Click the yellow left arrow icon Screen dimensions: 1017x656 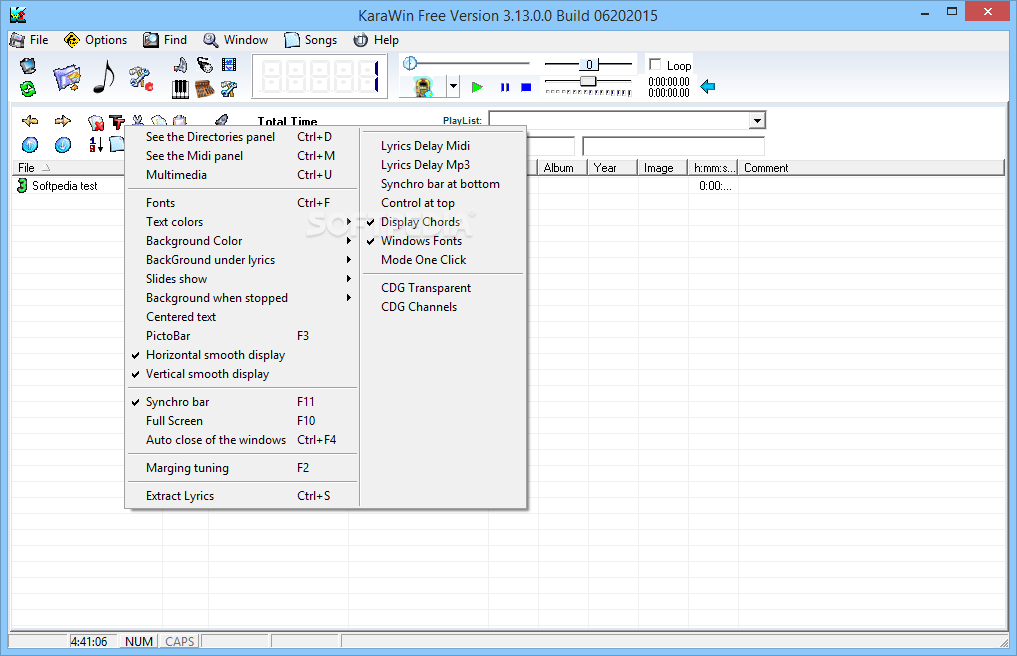click(x=30, y=121)
